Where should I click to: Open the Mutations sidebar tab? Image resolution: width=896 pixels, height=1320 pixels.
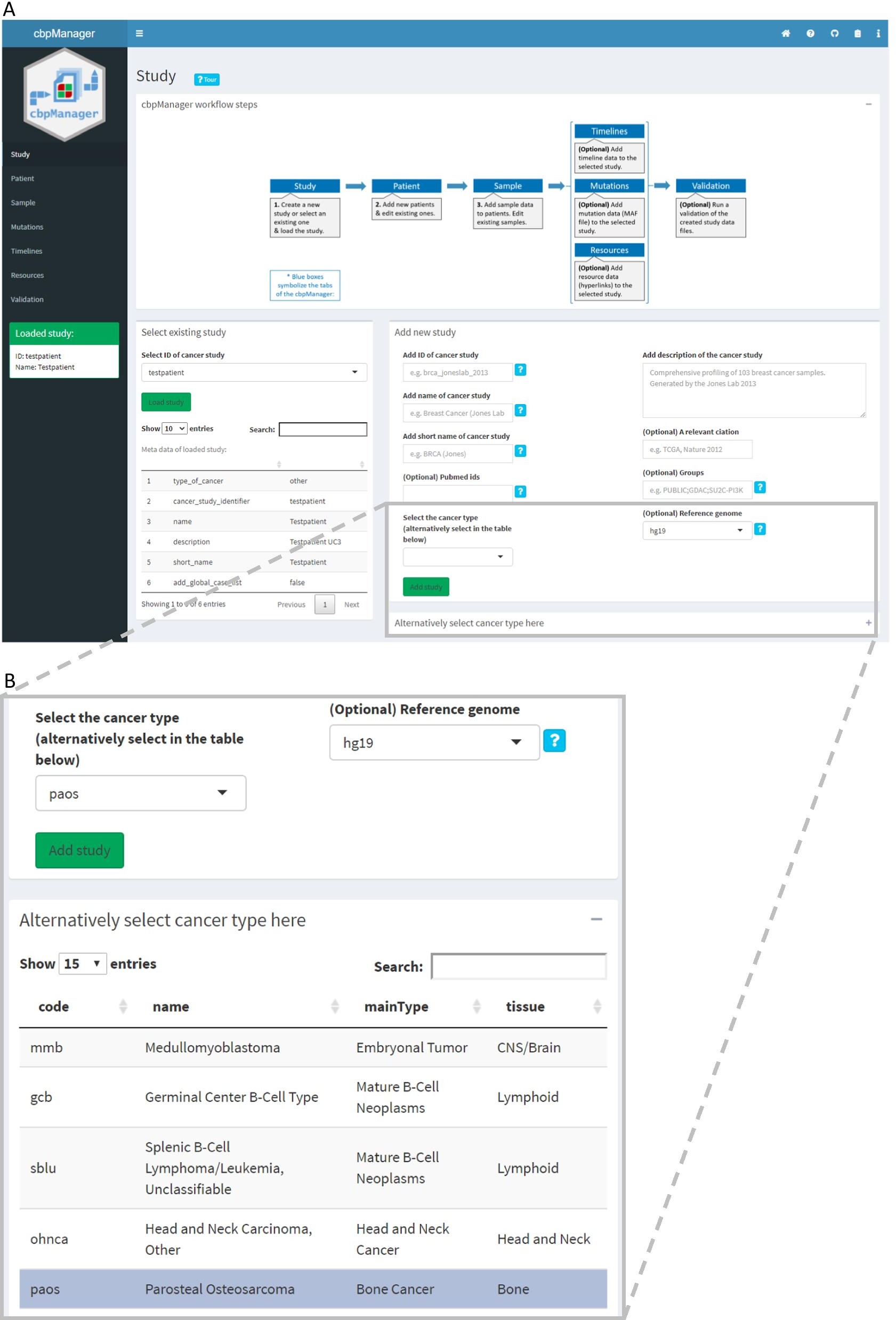(64, 227)
